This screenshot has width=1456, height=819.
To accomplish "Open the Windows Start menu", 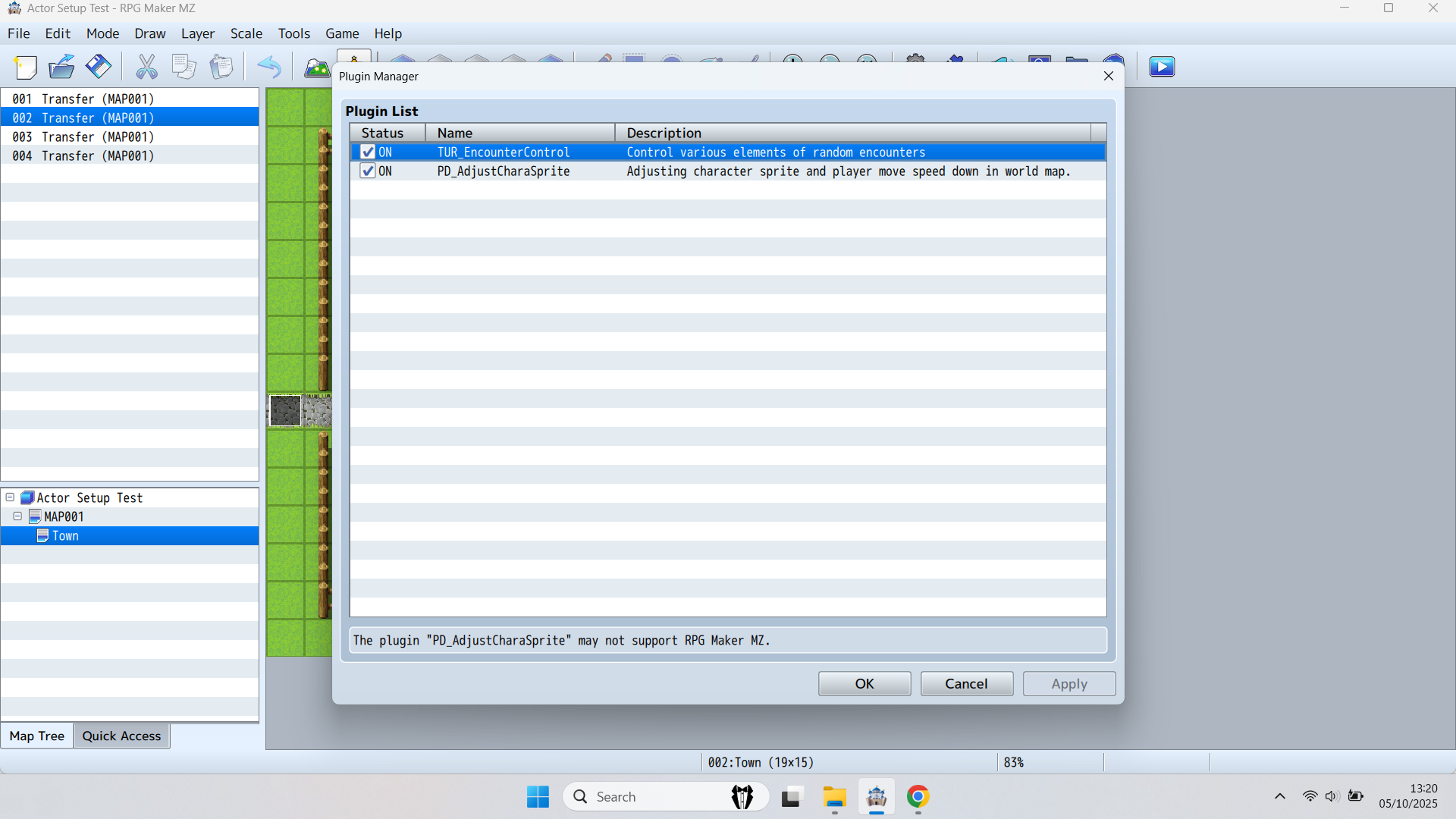I will click(x=538, y=797).
